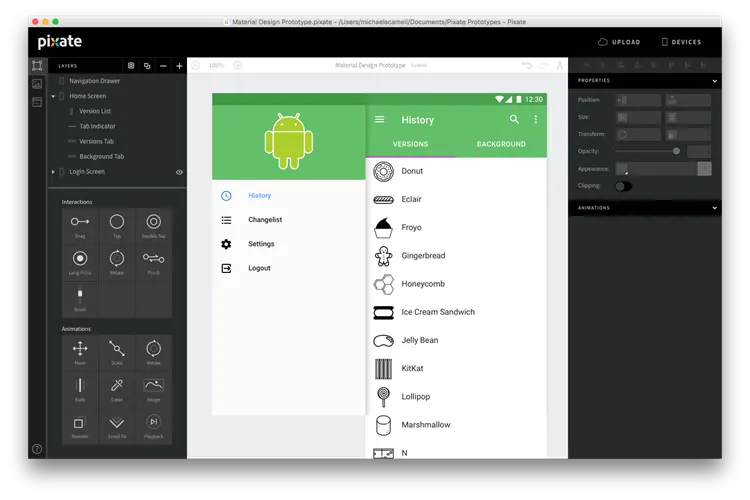Click the redo arrow in canvas toolbar

[x=543, y=65]
